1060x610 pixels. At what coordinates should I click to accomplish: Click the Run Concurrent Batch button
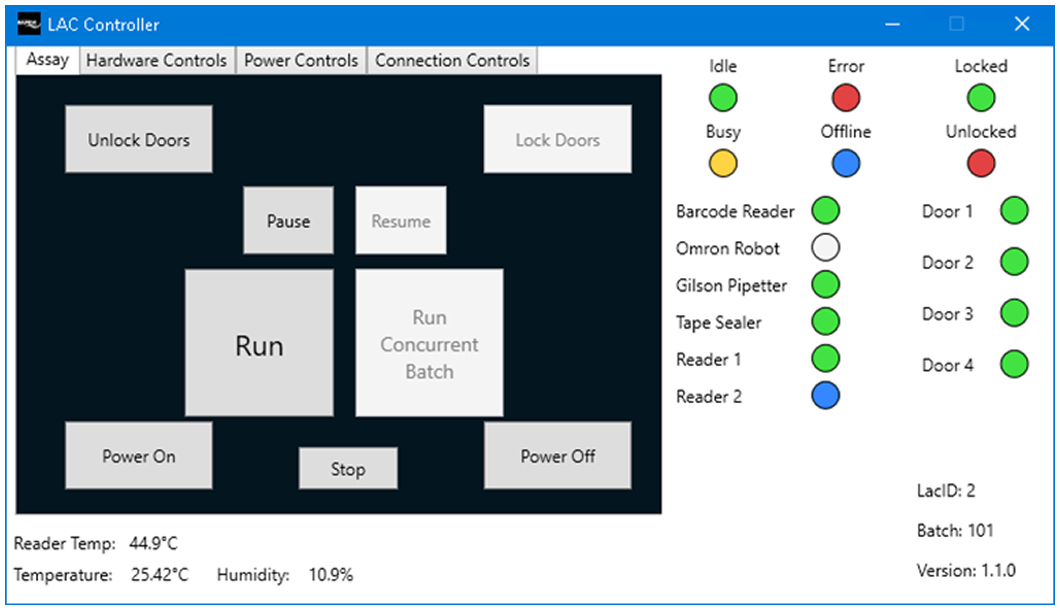pyautogui.click(x=429, y=344)
